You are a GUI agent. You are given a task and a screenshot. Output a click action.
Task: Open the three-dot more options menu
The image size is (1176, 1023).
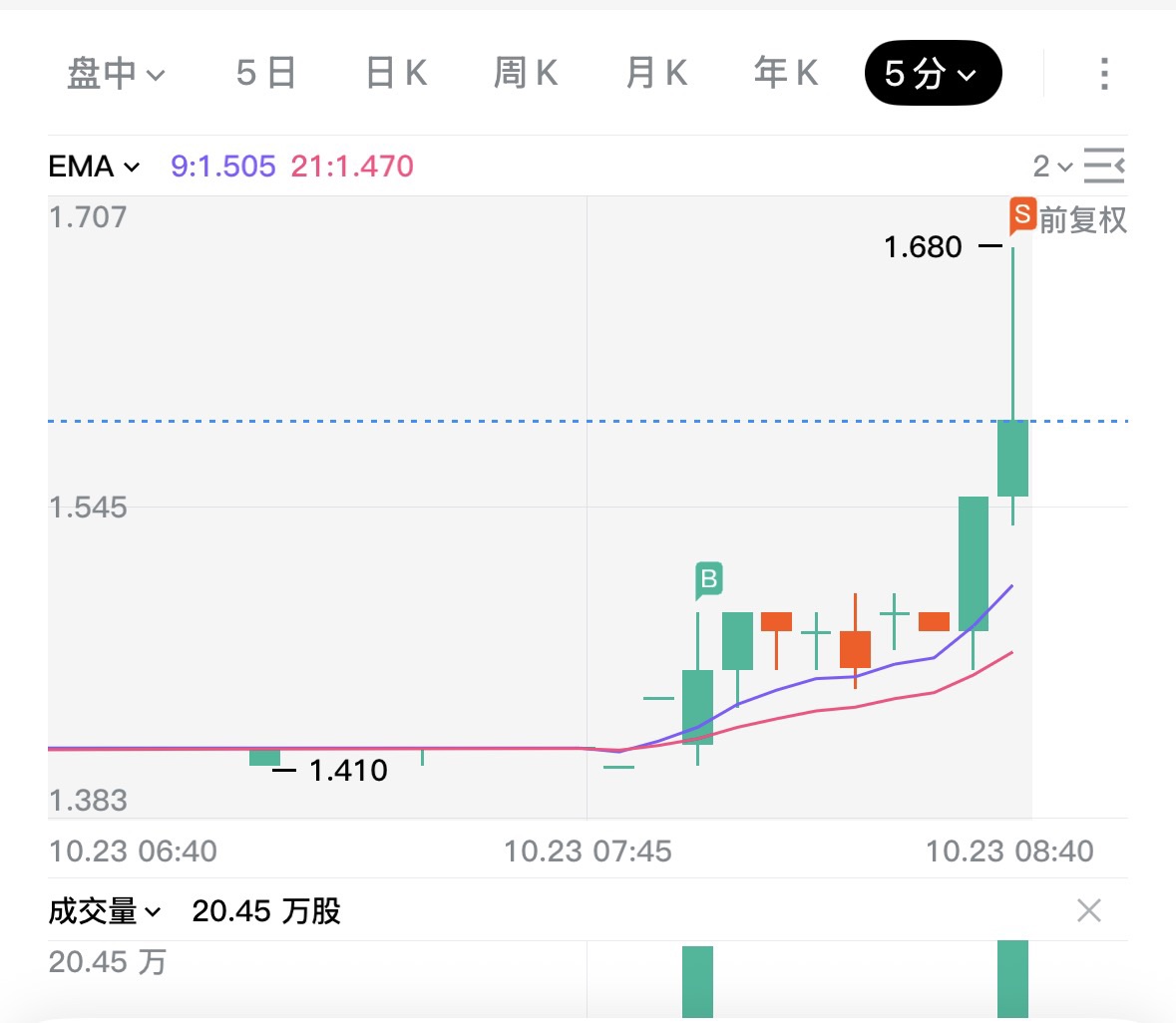(x=1103, y=74)
